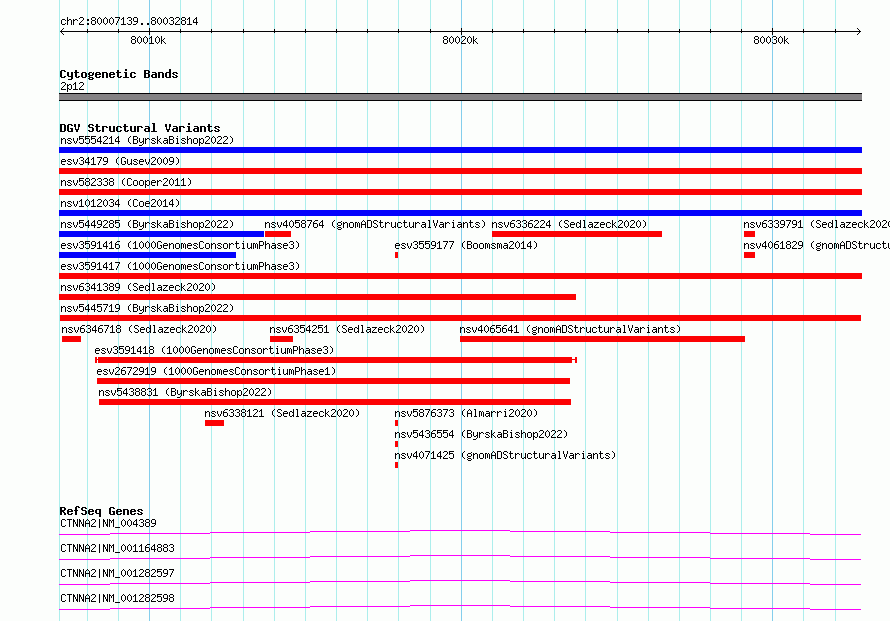
Task: Open CTNNA2|NM_004389 gene label
Action: point(108,523)
